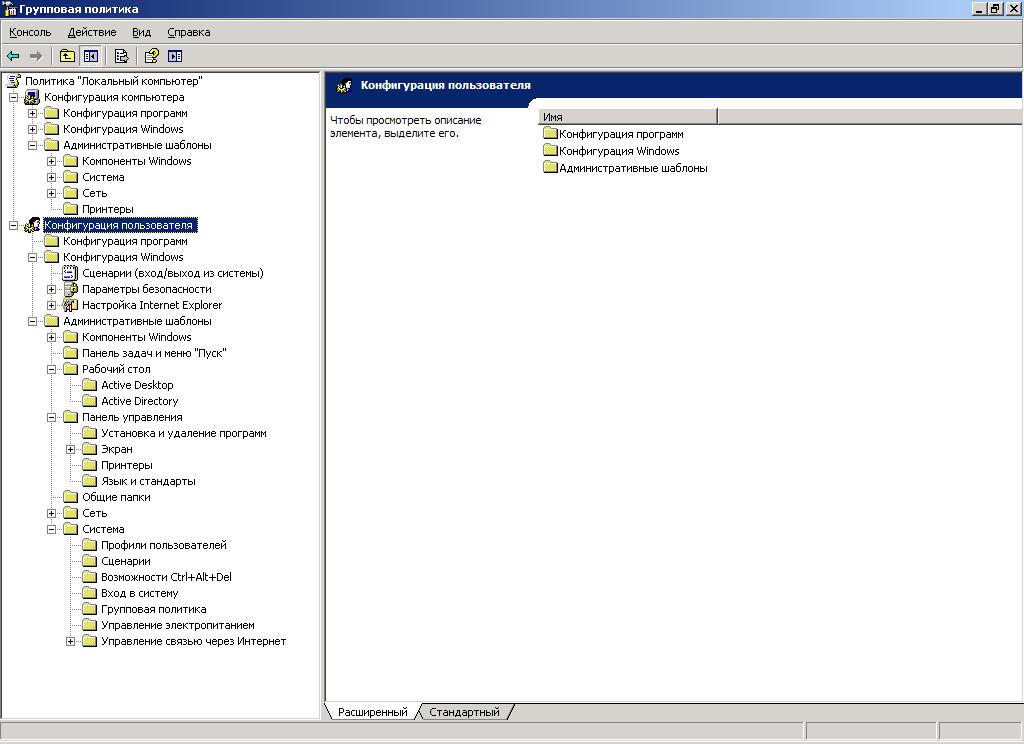Image resolution: width=1024 pixels, height=744 pixels.
Task: Collapse the expanded Система node
Action: 51,529
